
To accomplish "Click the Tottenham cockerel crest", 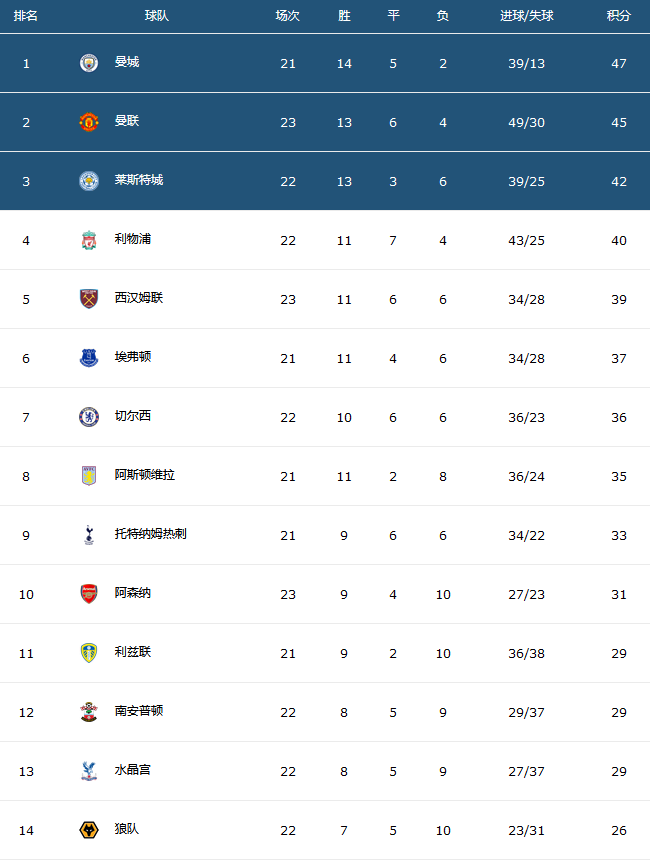I will pos(89,535).
